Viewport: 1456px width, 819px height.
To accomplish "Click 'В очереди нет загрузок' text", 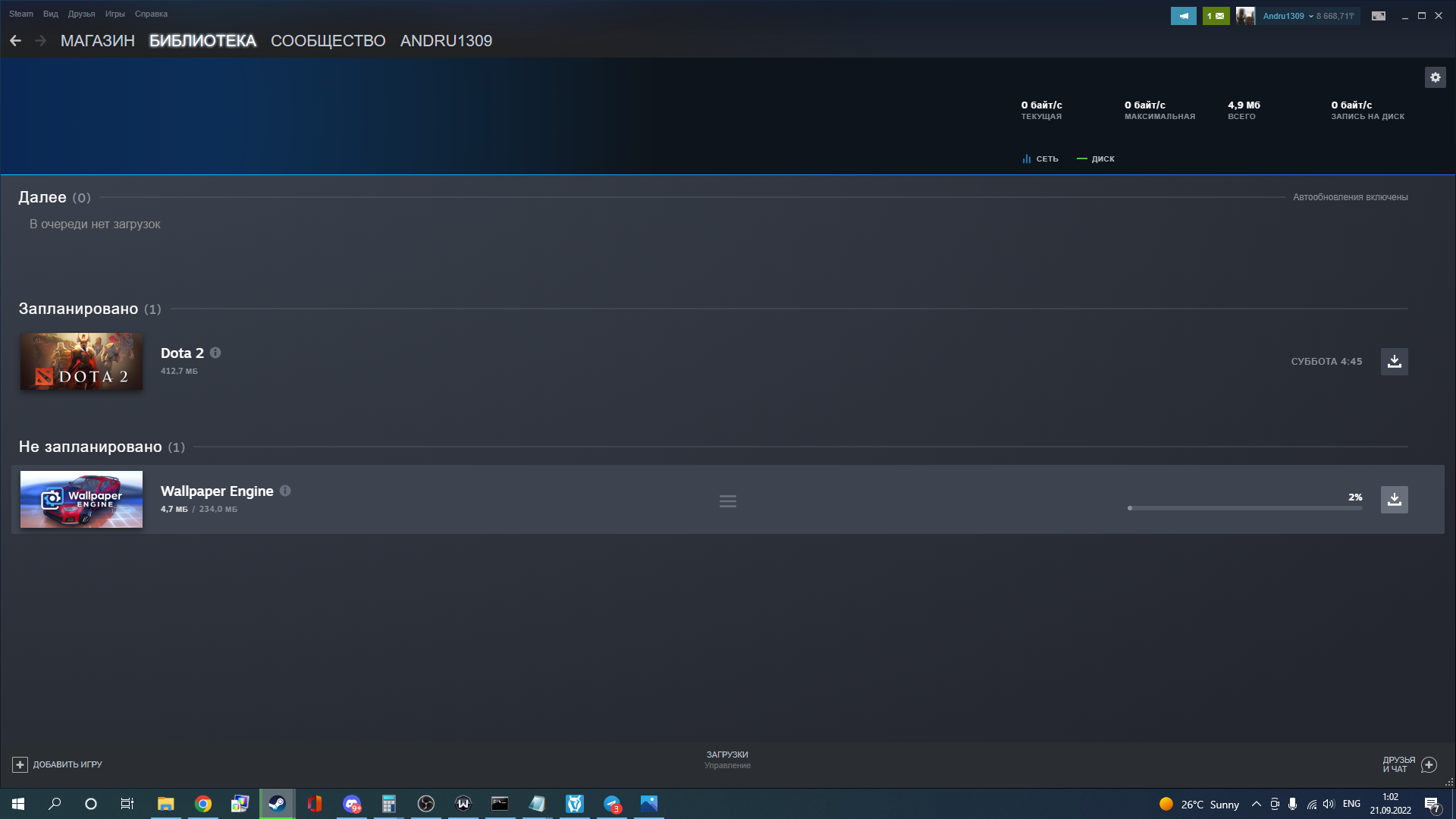I will (x=95, y=224).
